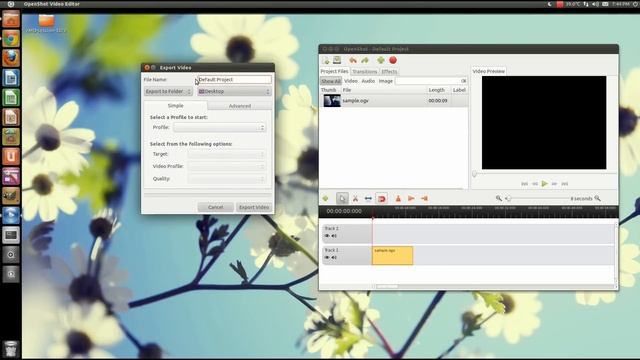Jump to the next marker icon
The width and height of the screenshot is (640, 360).
[424, 198]
